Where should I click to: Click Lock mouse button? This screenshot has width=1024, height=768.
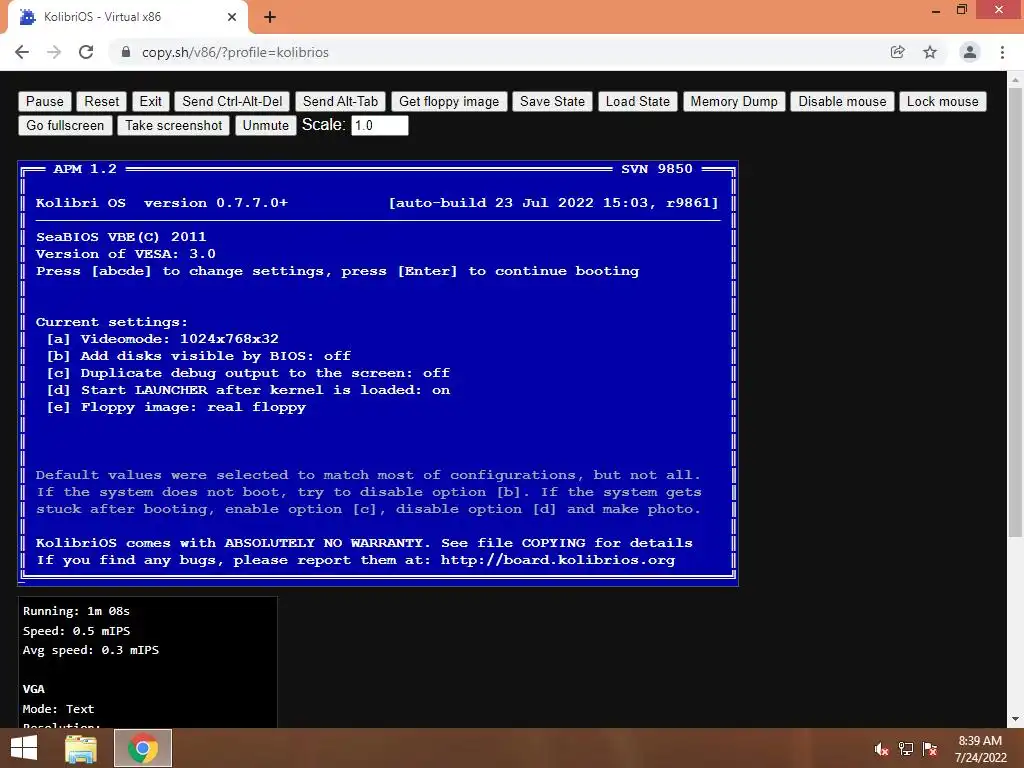pyautogui.click(x=942, y=101)
